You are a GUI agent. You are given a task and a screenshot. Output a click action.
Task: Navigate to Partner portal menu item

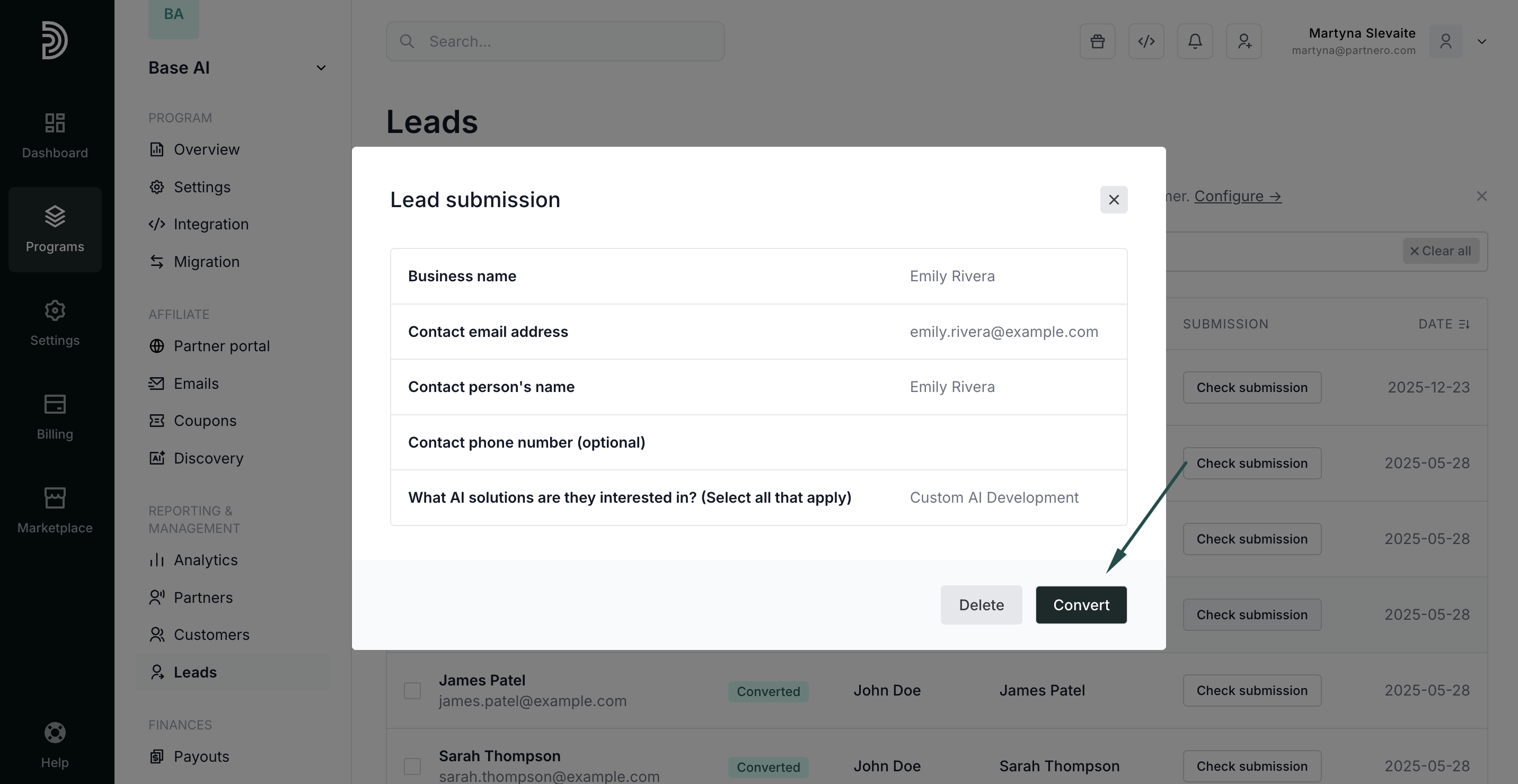(x=222, y=346)
